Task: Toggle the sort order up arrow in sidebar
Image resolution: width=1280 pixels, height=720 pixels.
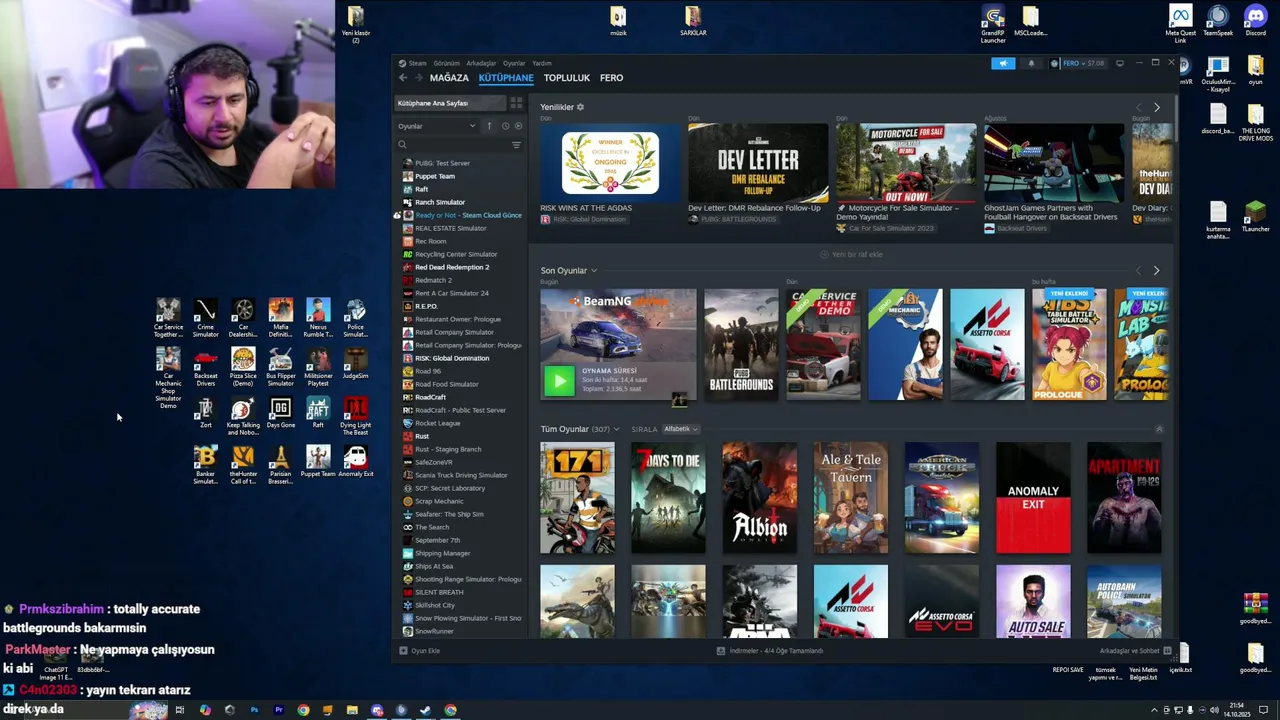Action: pyautogui.click(x=489, y=126)
